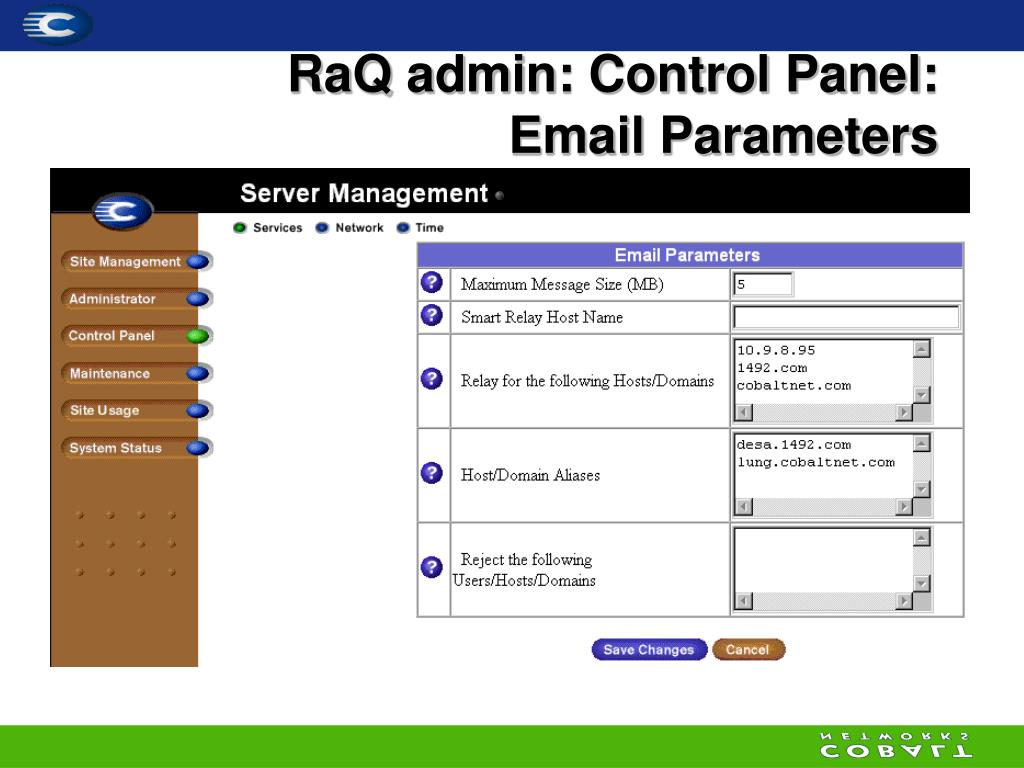Click the Cobalt logo in sidebar
The width and height of the screenshot is (1024, 768).
pyautogui.click(x=123, y=211)
